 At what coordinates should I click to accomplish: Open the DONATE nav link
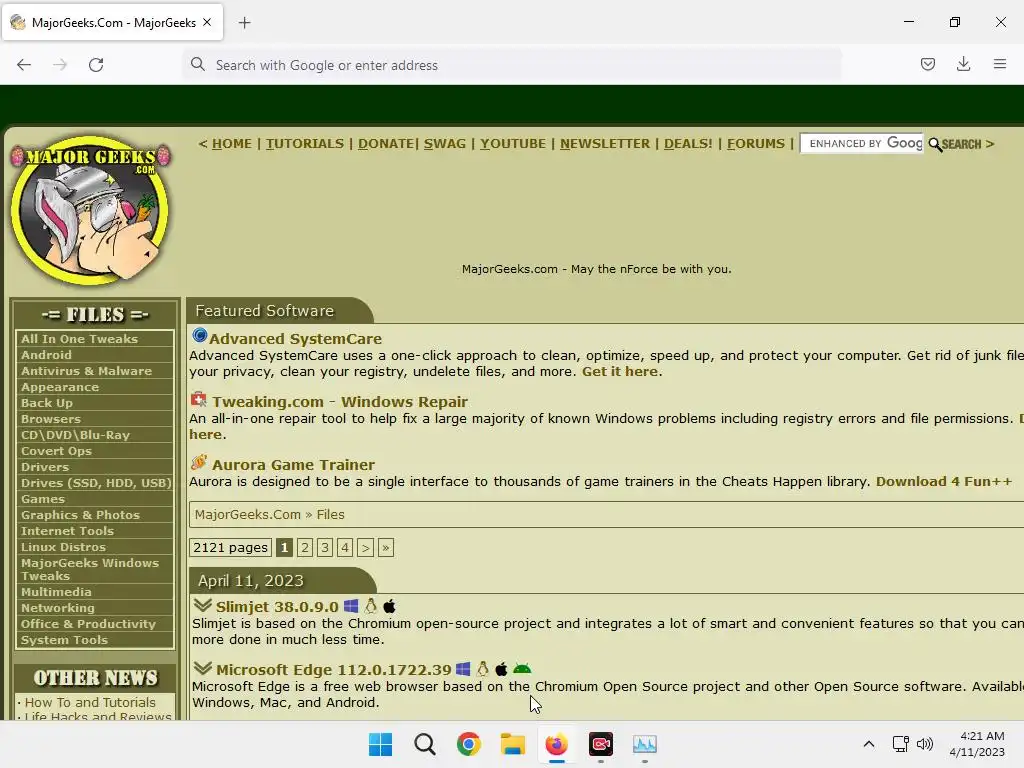[x=385, y=144]
